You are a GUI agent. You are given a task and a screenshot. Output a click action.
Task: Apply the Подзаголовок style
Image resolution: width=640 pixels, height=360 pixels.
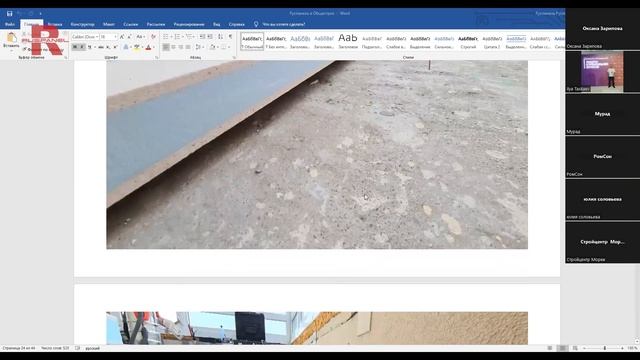pyautogui.click(x=372, y=42)
